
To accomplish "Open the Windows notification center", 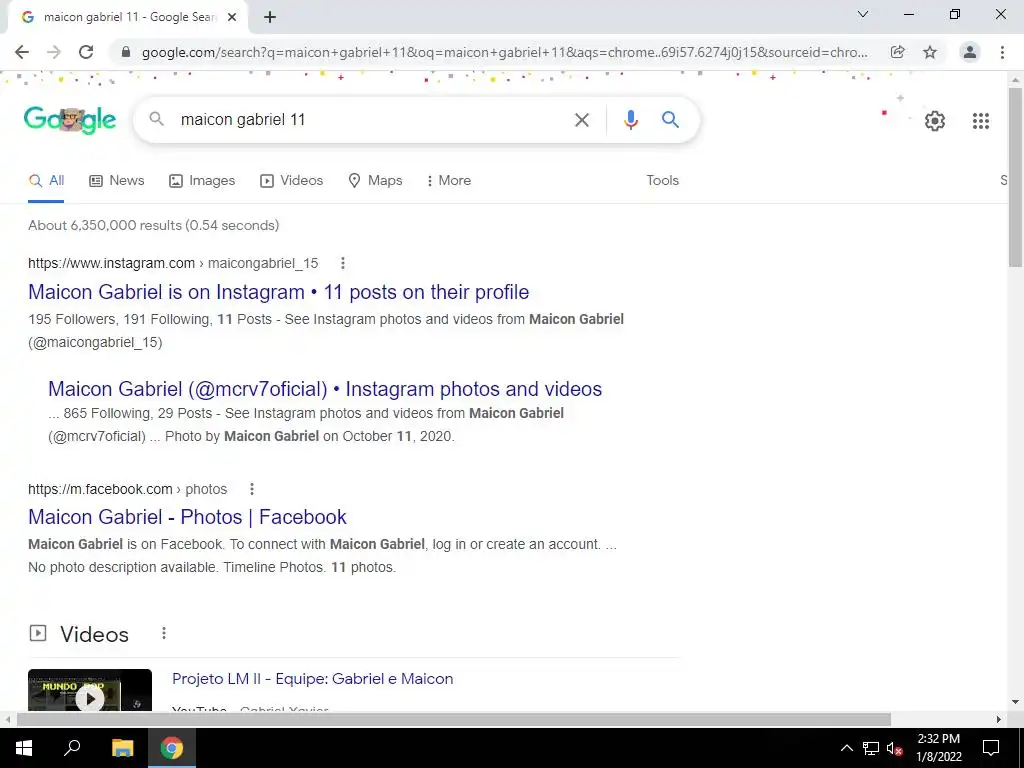I will (x=991, y=748).
